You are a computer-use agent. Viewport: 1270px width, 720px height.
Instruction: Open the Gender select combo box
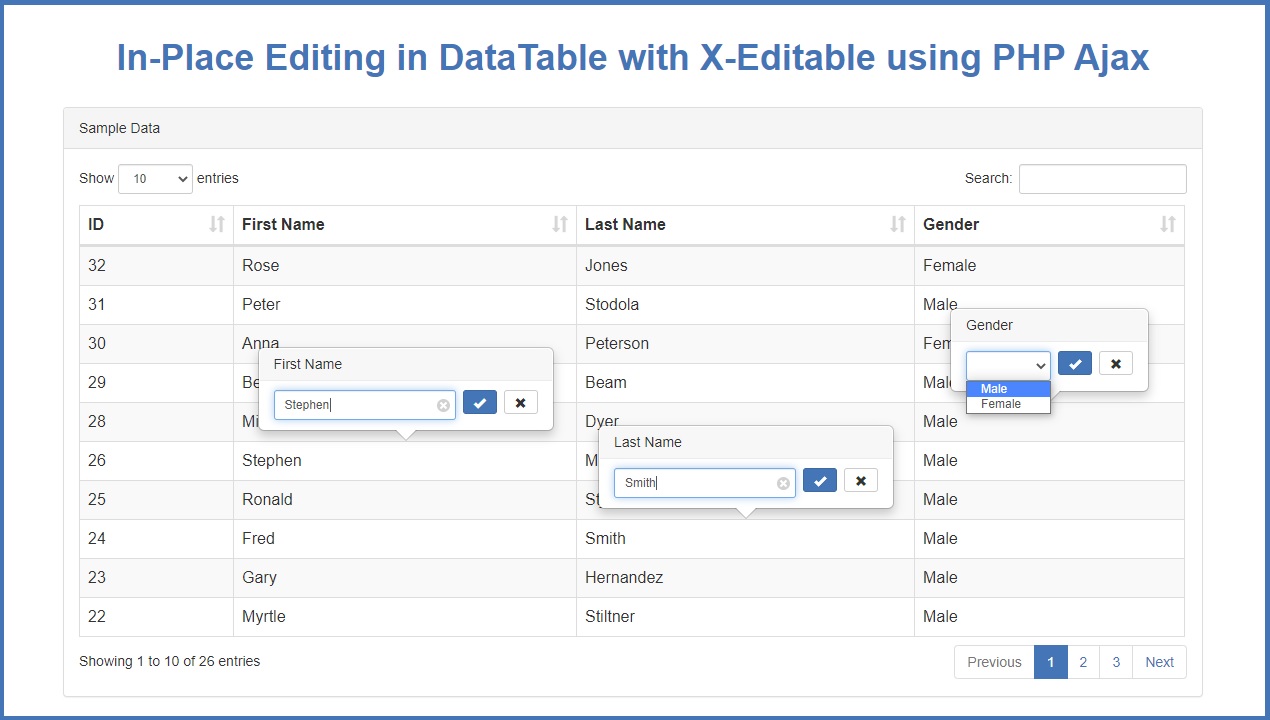point(1007,365)
